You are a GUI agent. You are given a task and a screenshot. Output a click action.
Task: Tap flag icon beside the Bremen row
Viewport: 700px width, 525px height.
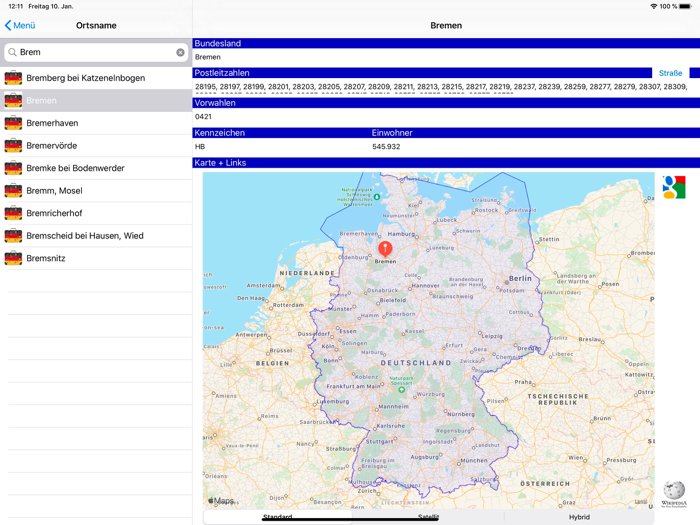click(x=13, y=100)
